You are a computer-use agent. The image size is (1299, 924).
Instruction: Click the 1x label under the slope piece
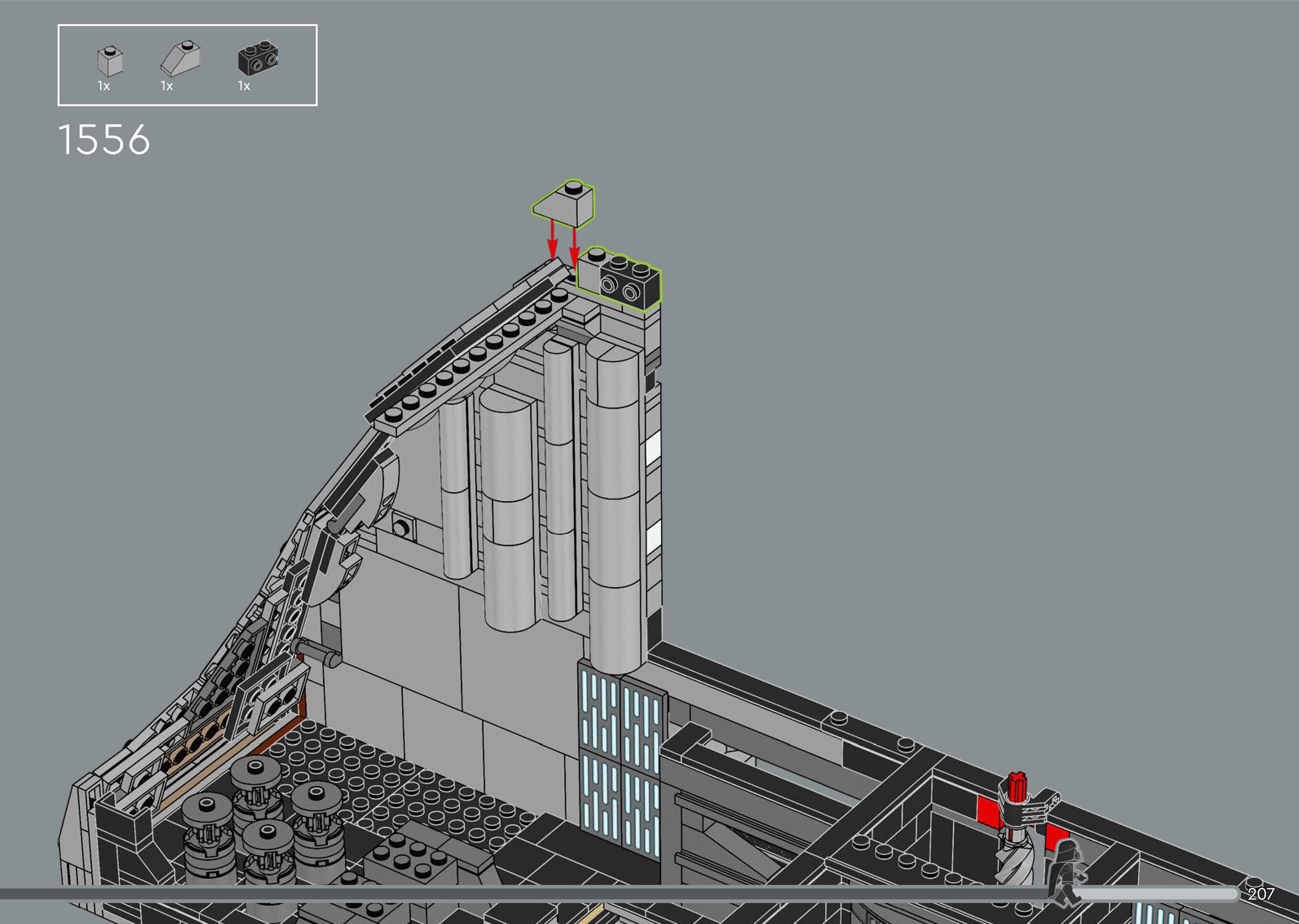pos(167,86)
